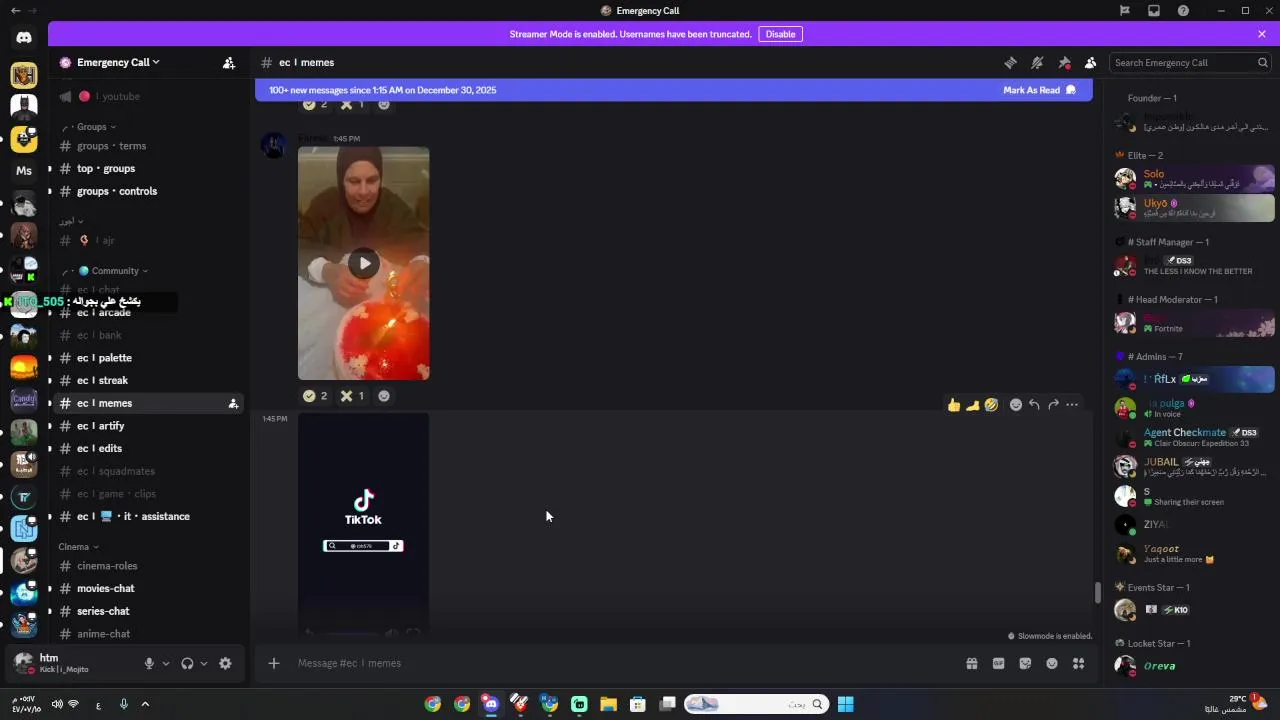The height and width of the screenshot is (720, 1280).
Task: Toggle microphone mute in user panel
Action: coord(149,663)
